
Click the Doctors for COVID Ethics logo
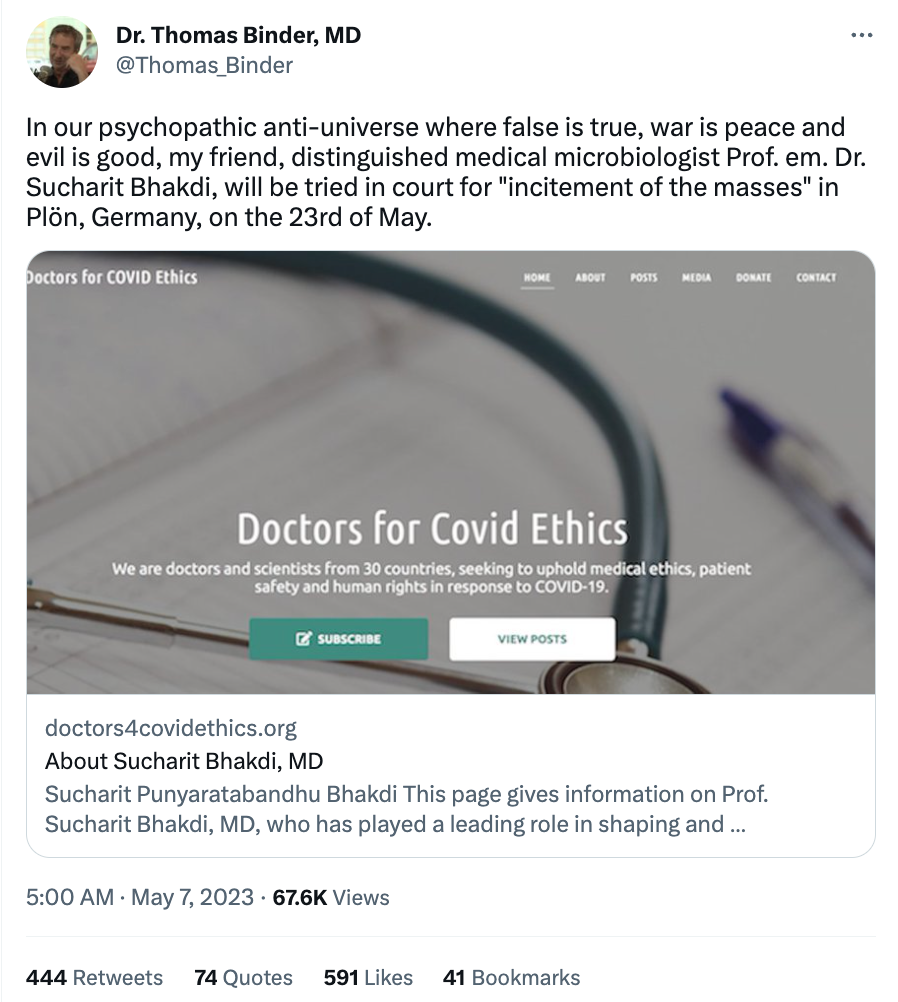112,277
